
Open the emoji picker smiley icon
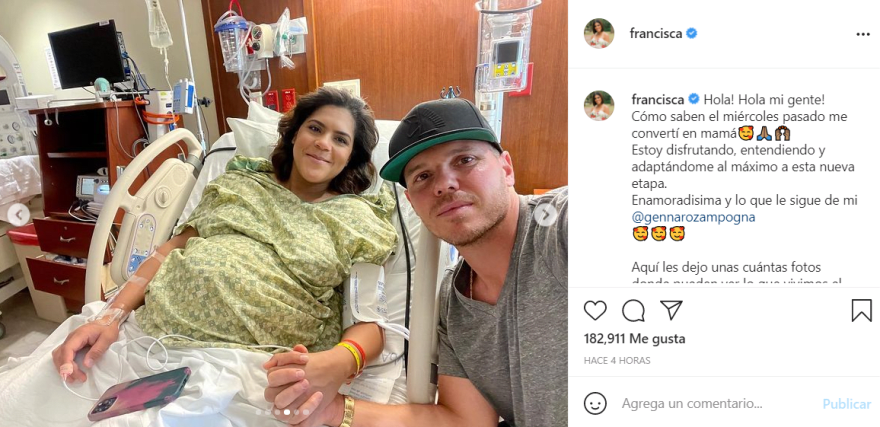595,403
